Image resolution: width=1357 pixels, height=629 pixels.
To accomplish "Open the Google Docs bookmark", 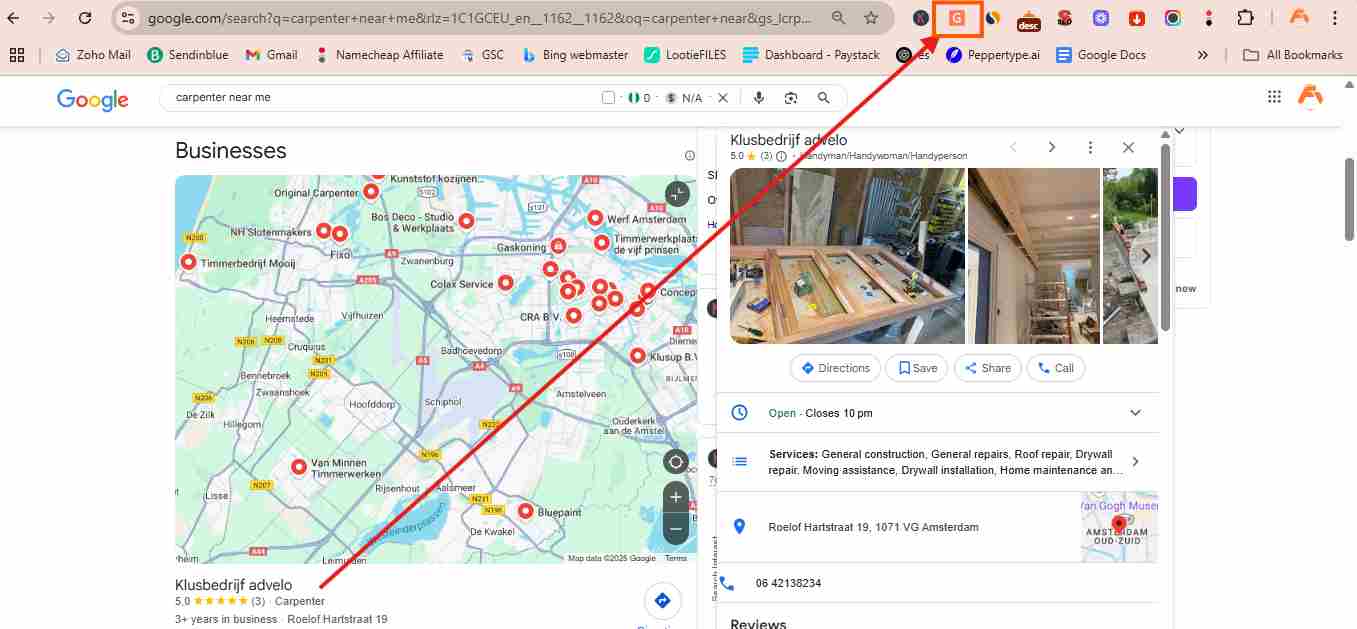I will point(1101,55).
